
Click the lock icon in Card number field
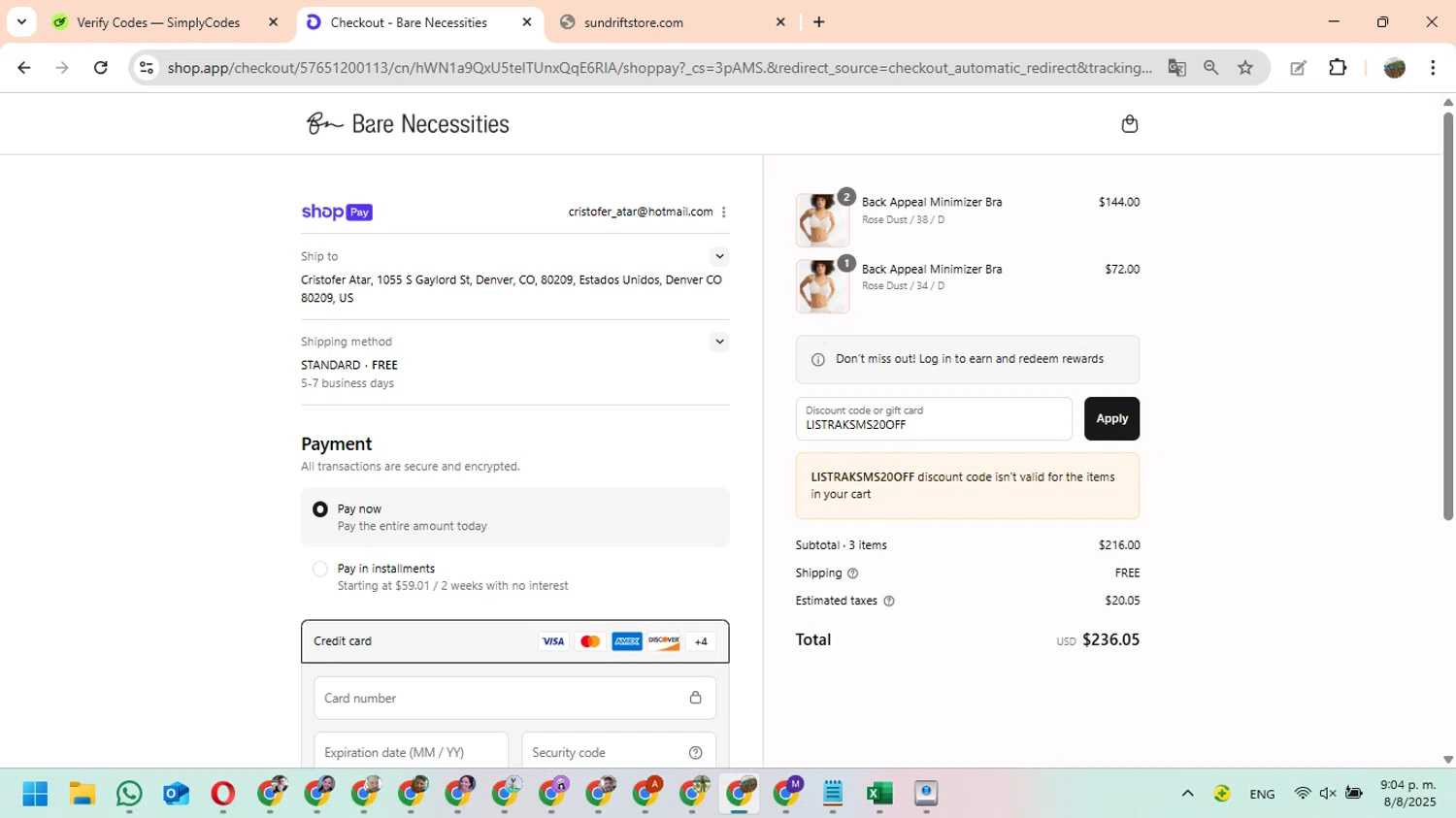pyautogui.click(x=695, y=698)
